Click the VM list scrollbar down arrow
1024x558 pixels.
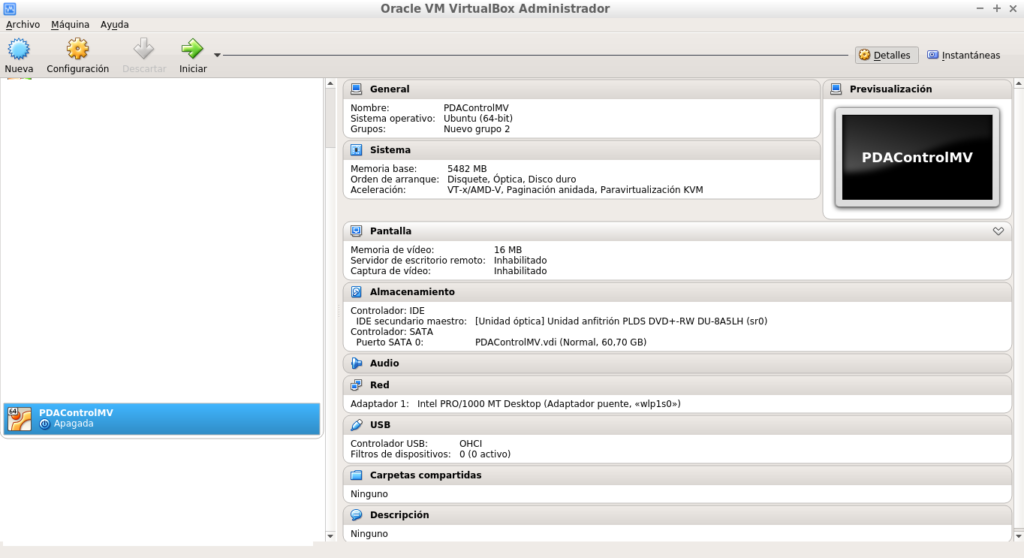click(330, 536)
